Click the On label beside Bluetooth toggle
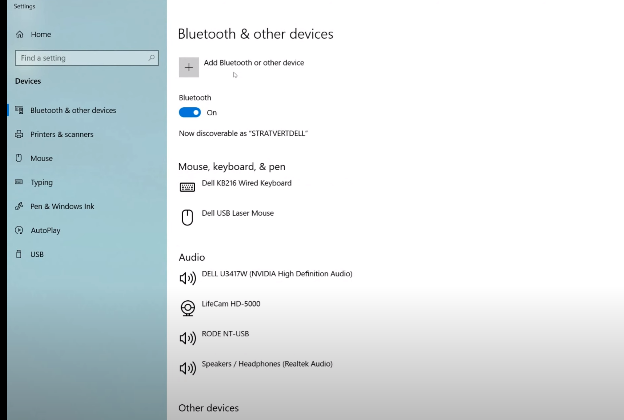This screenshot has width=624, height=420. tap(212, 113)
